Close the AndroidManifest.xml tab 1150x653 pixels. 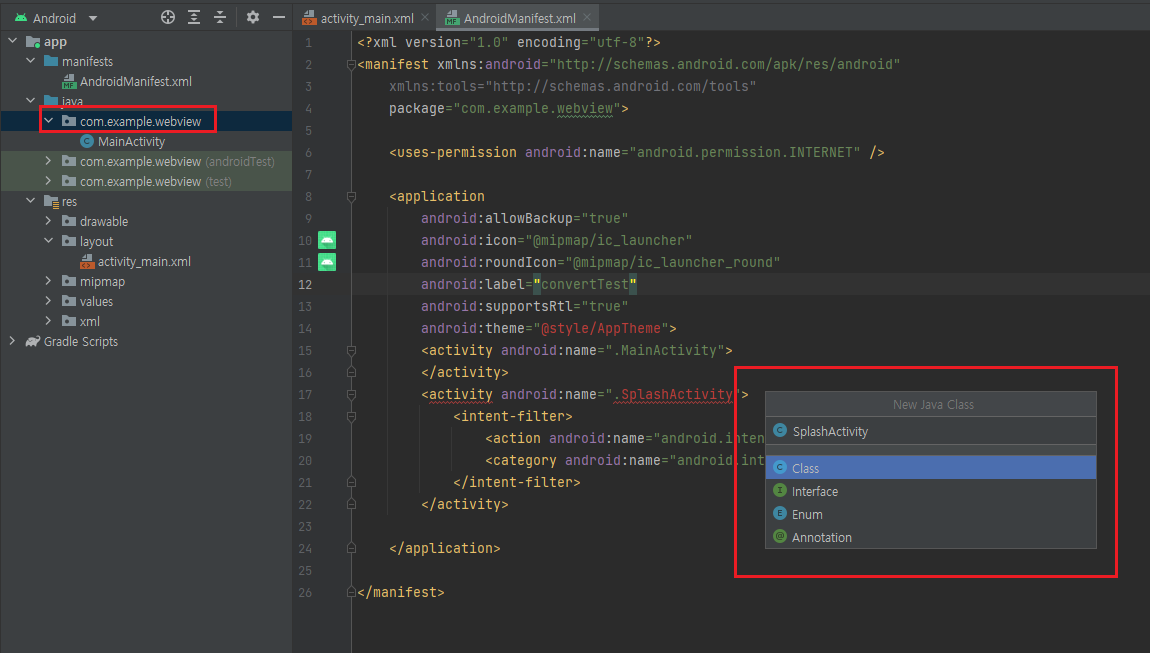[587, 17]
